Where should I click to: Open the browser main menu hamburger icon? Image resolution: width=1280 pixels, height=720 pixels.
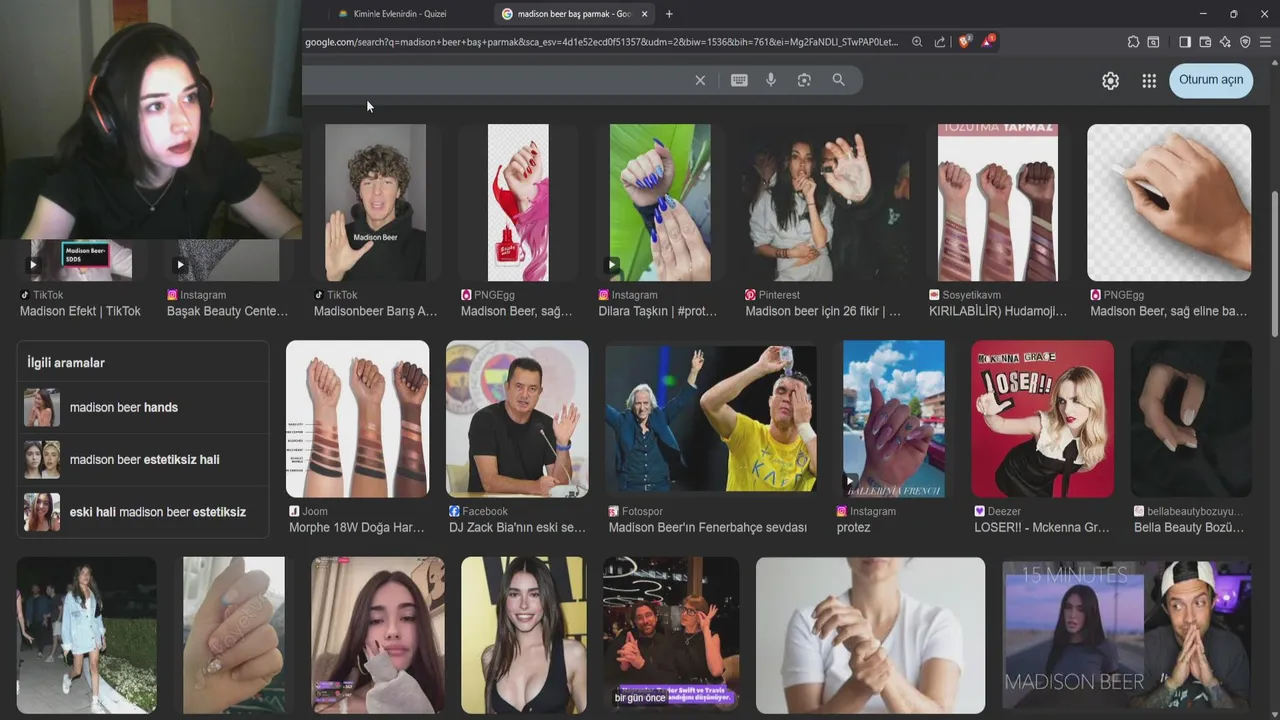pyautogui.click(x=1266, y=42)
